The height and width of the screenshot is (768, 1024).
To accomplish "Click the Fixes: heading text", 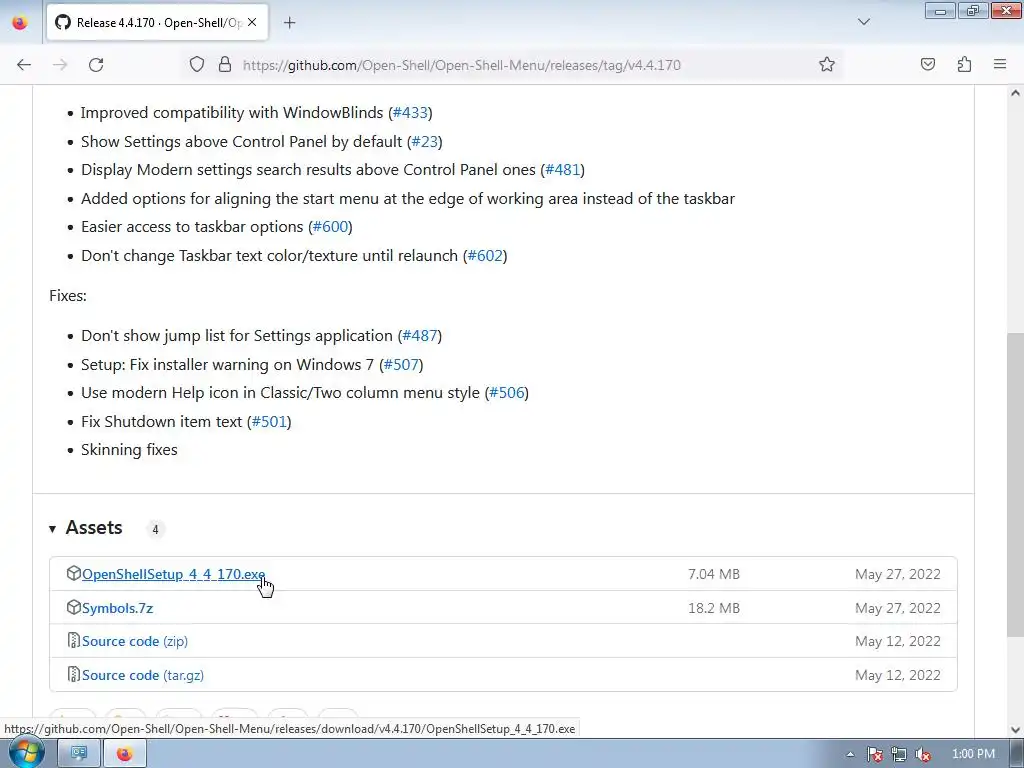I will pyautogui.click(x=68, y=295).
